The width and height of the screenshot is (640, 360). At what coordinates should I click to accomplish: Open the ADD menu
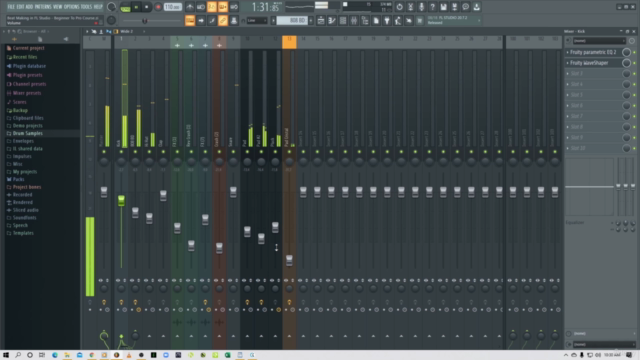(x=29, y=7)
